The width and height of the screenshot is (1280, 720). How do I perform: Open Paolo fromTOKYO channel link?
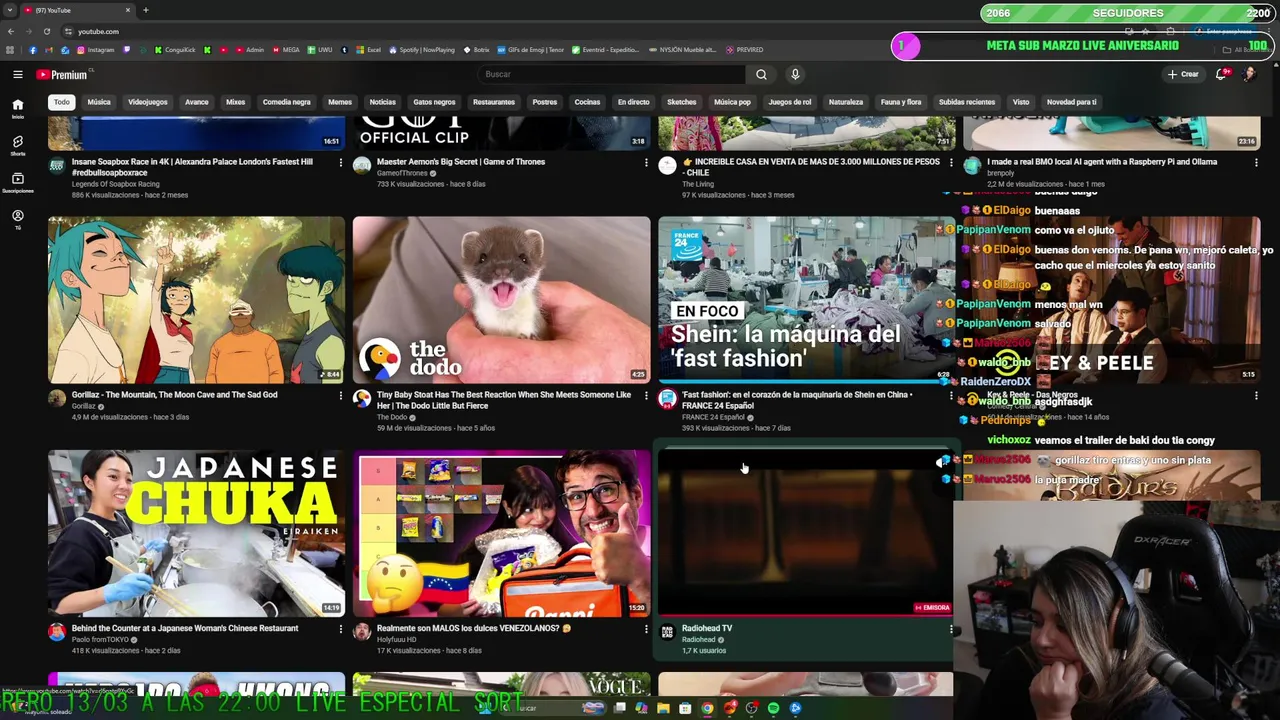(99, 639)
